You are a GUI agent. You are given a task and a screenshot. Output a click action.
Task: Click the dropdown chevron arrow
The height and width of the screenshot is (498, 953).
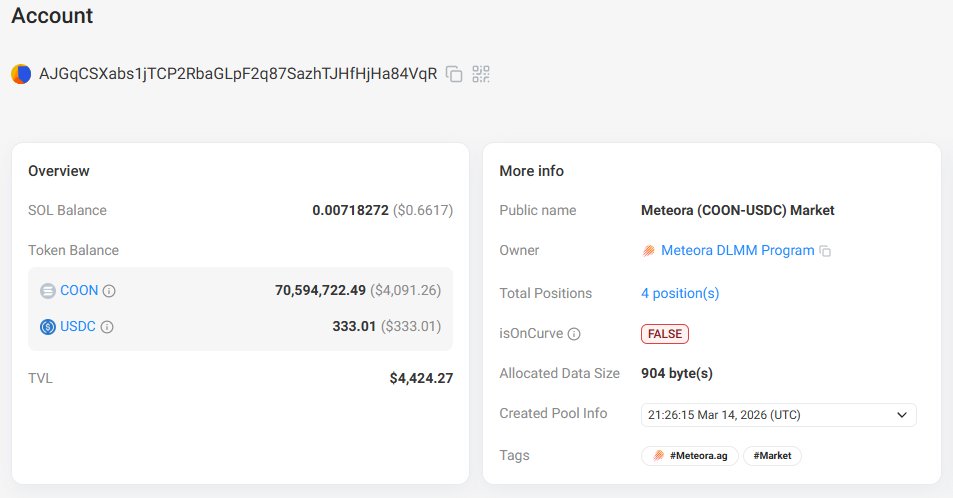[x=902, y=415]
